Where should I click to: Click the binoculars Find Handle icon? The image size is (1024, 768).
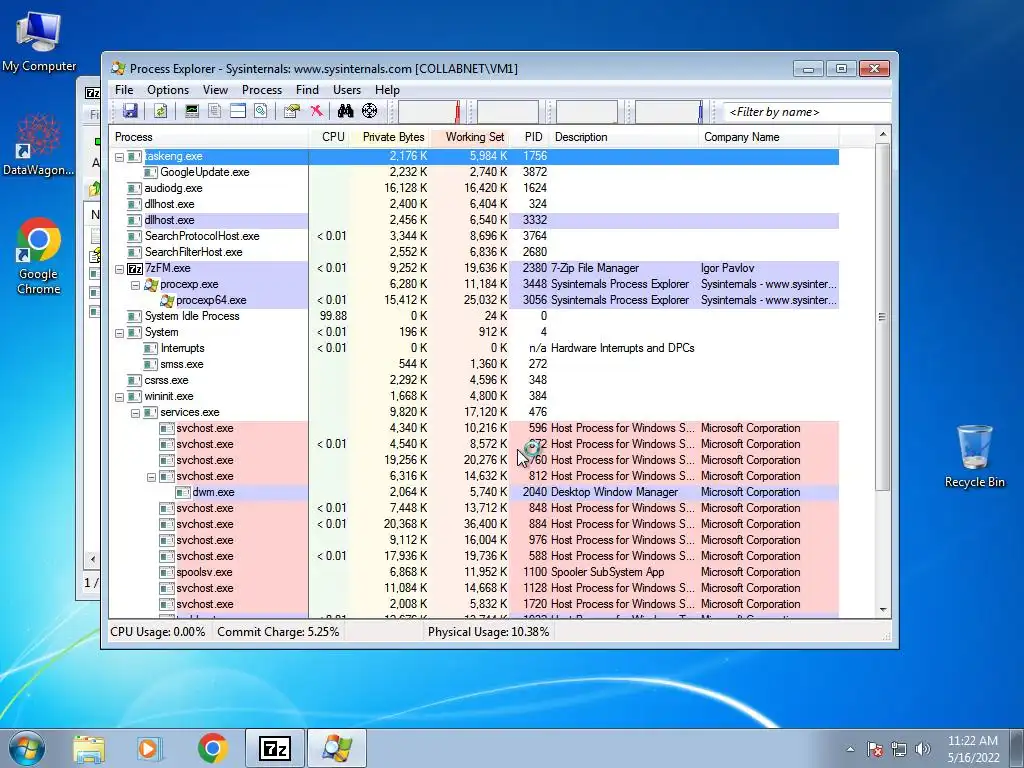point(345,111)
